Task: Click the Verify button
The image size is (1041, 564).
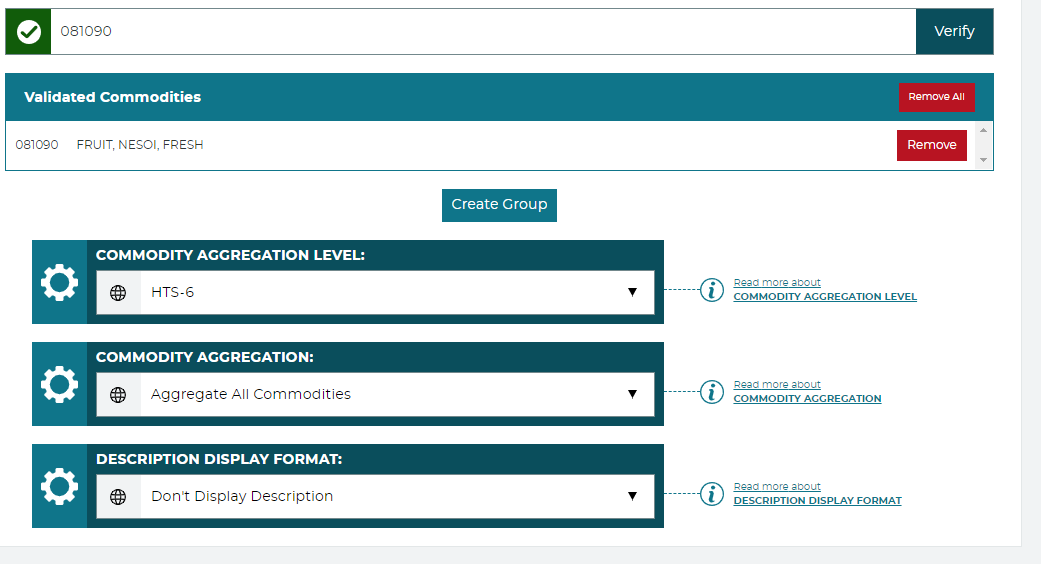Action: [954, 31]
